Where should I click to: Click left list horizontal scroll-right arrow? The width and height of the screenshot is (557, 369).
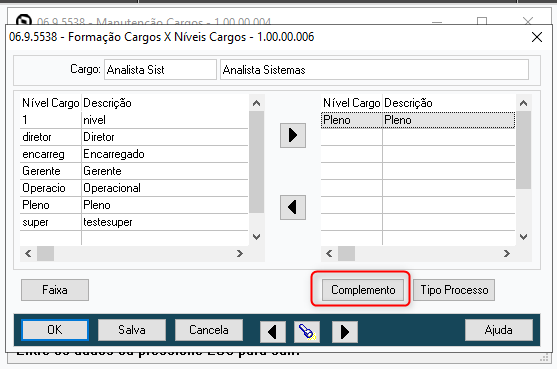tap(240, 254)
